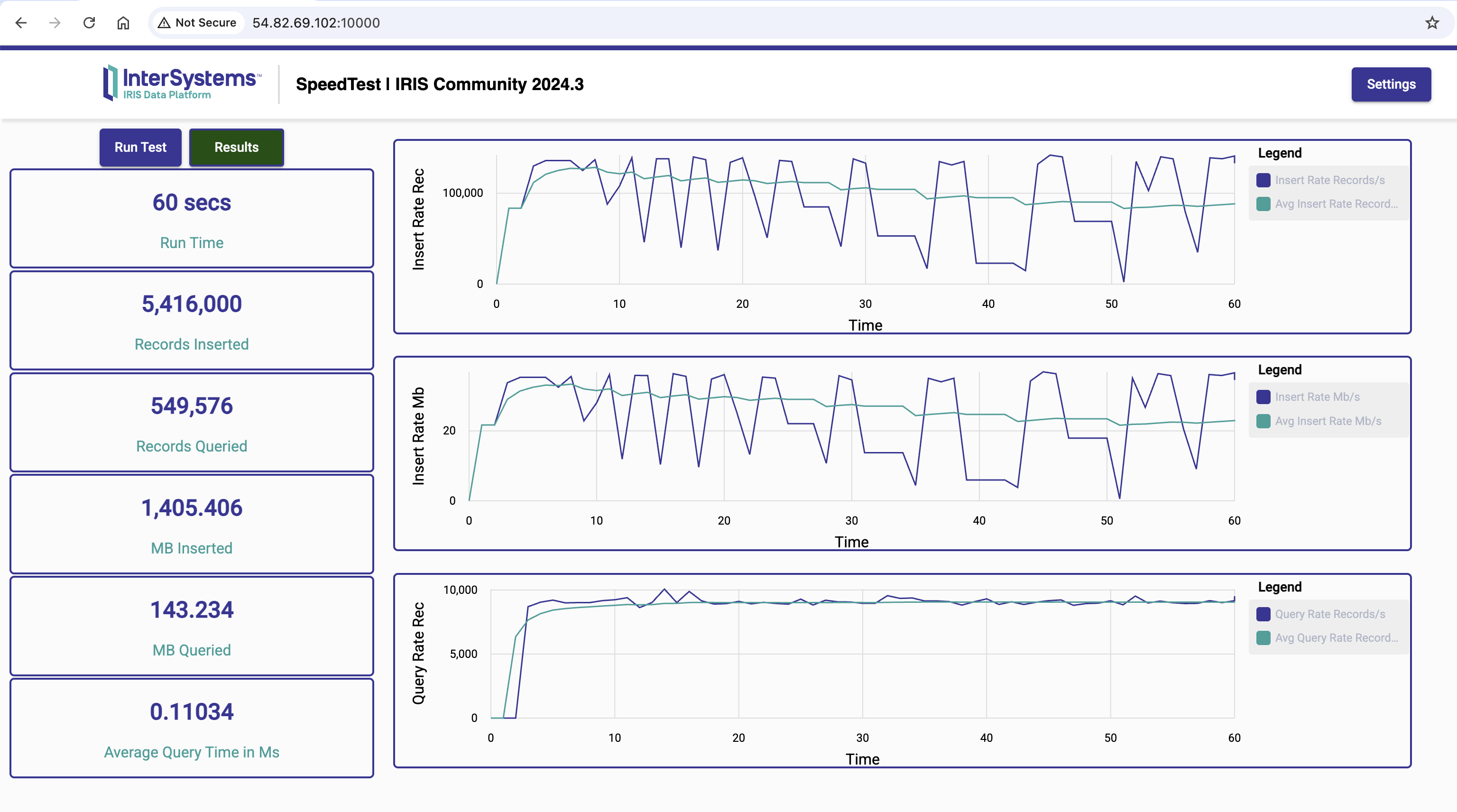Open the Settings panel
This screenshot has height=812, width=1457.
1390,84
